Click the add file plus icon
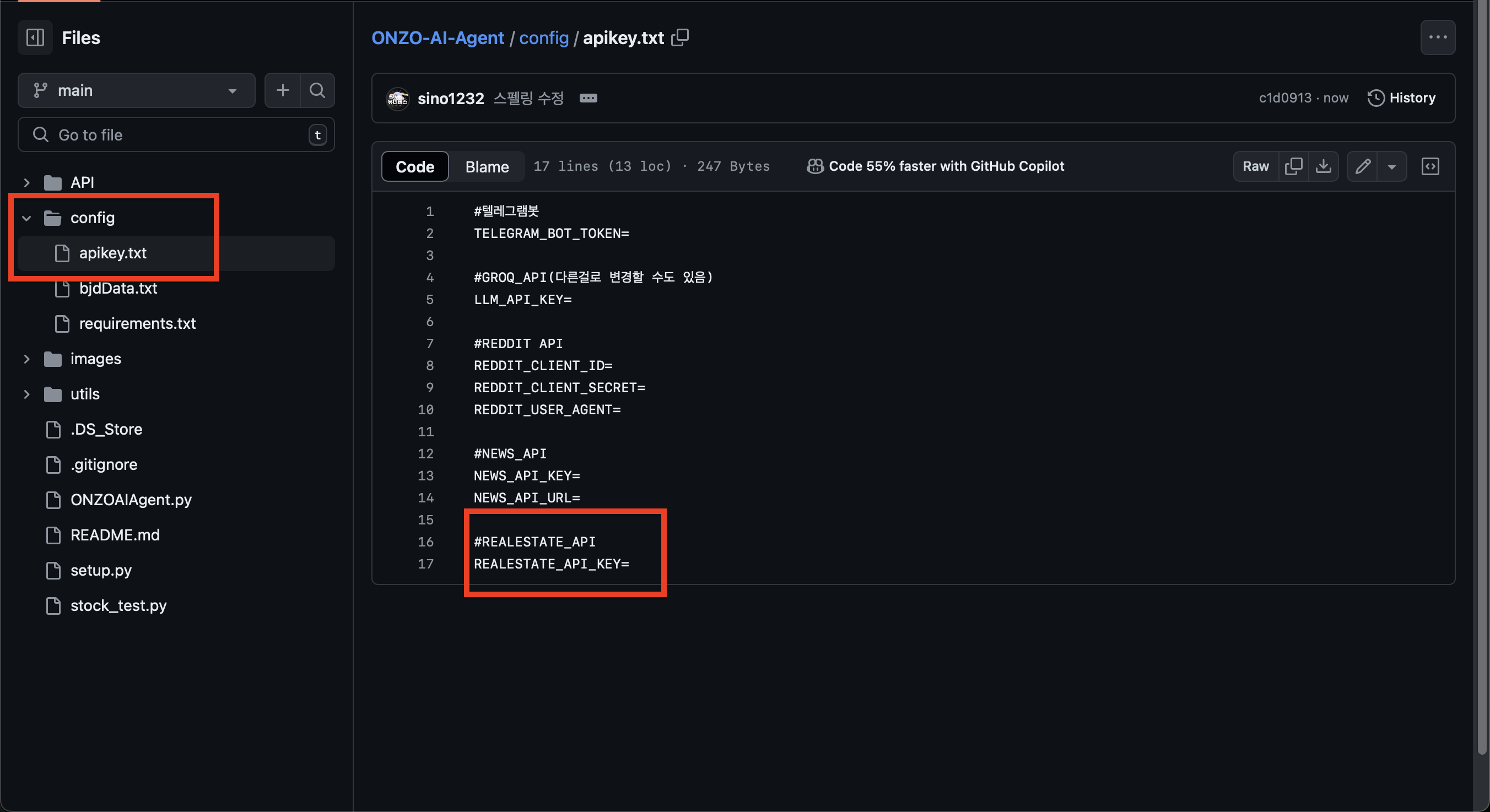 [282, 90]
